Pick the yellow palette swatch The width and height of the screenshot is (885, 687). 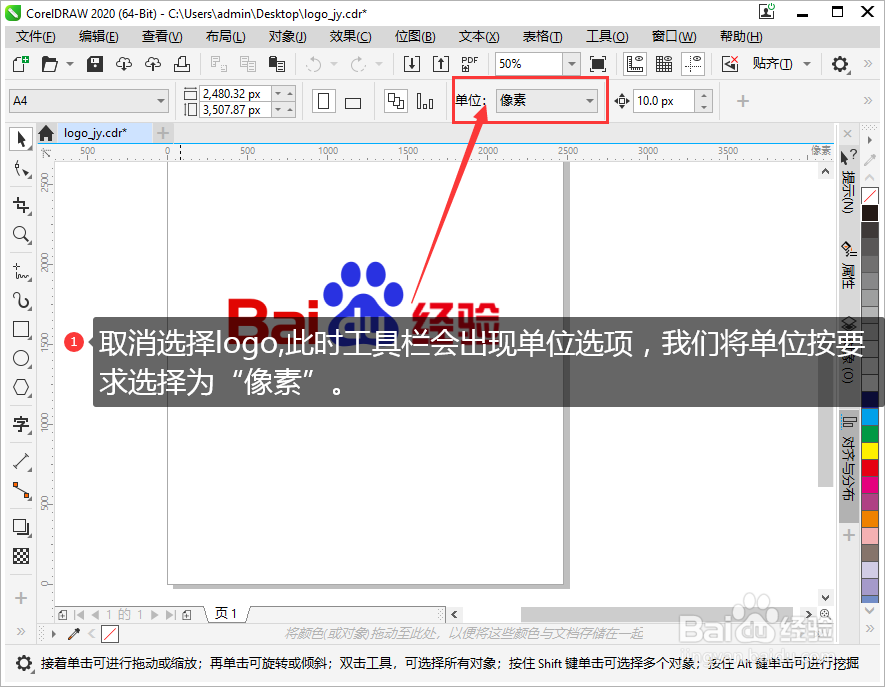tap(870, 450)
